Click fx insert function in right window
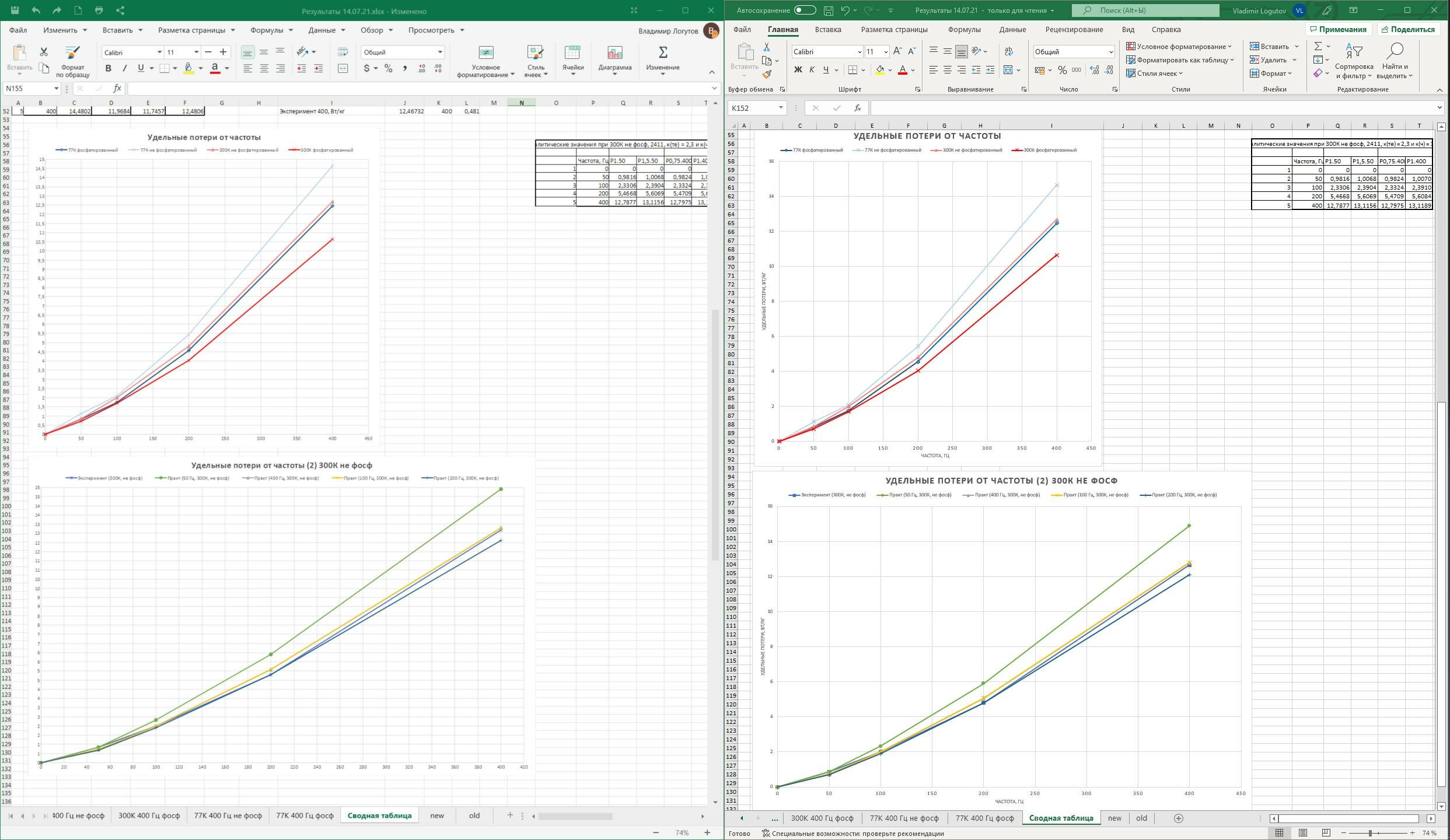The width and height of the screenshot is (1450, 840). pos(858,108)
